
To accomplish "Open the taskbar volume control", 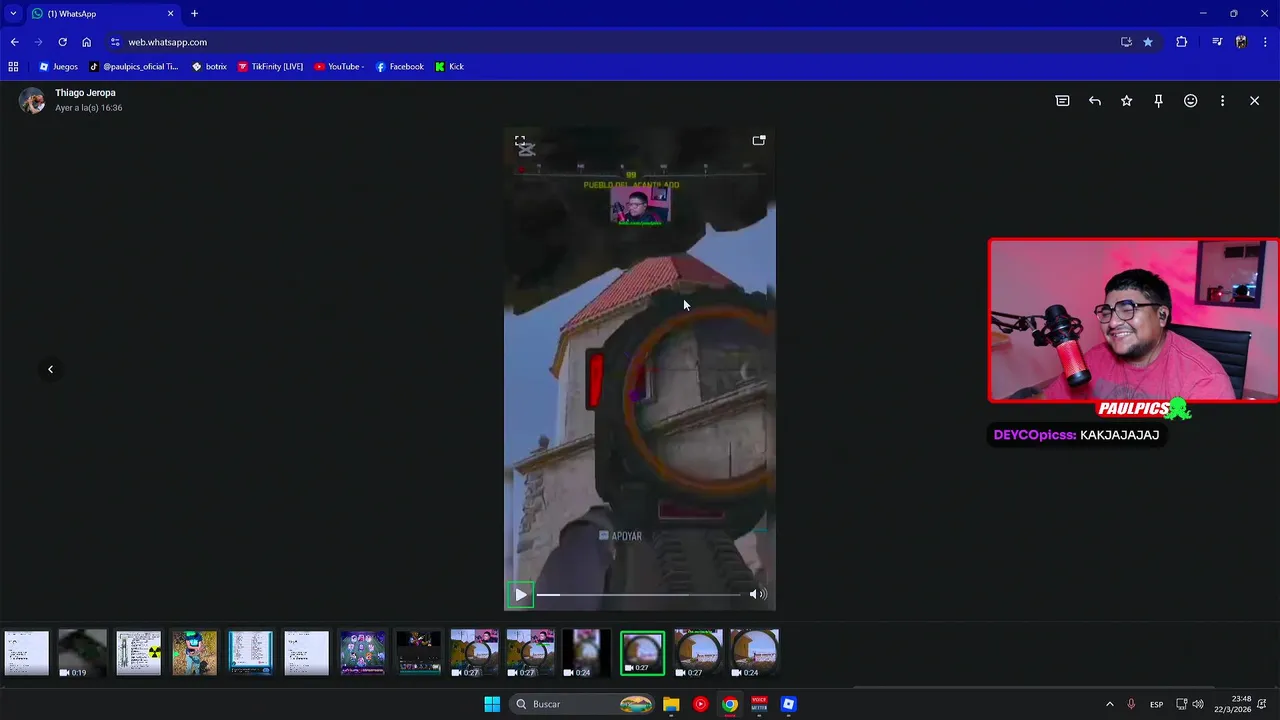I will [x=1198, y=704].
